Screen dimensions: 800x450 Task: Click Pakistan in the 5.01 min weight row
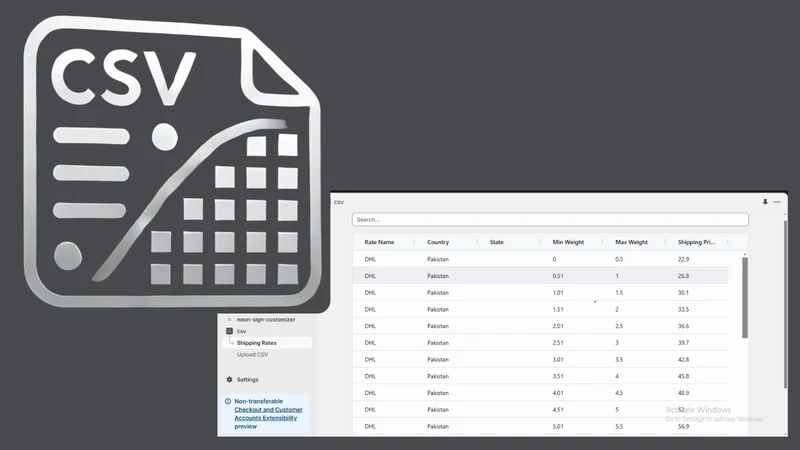[x=438, y=427]
